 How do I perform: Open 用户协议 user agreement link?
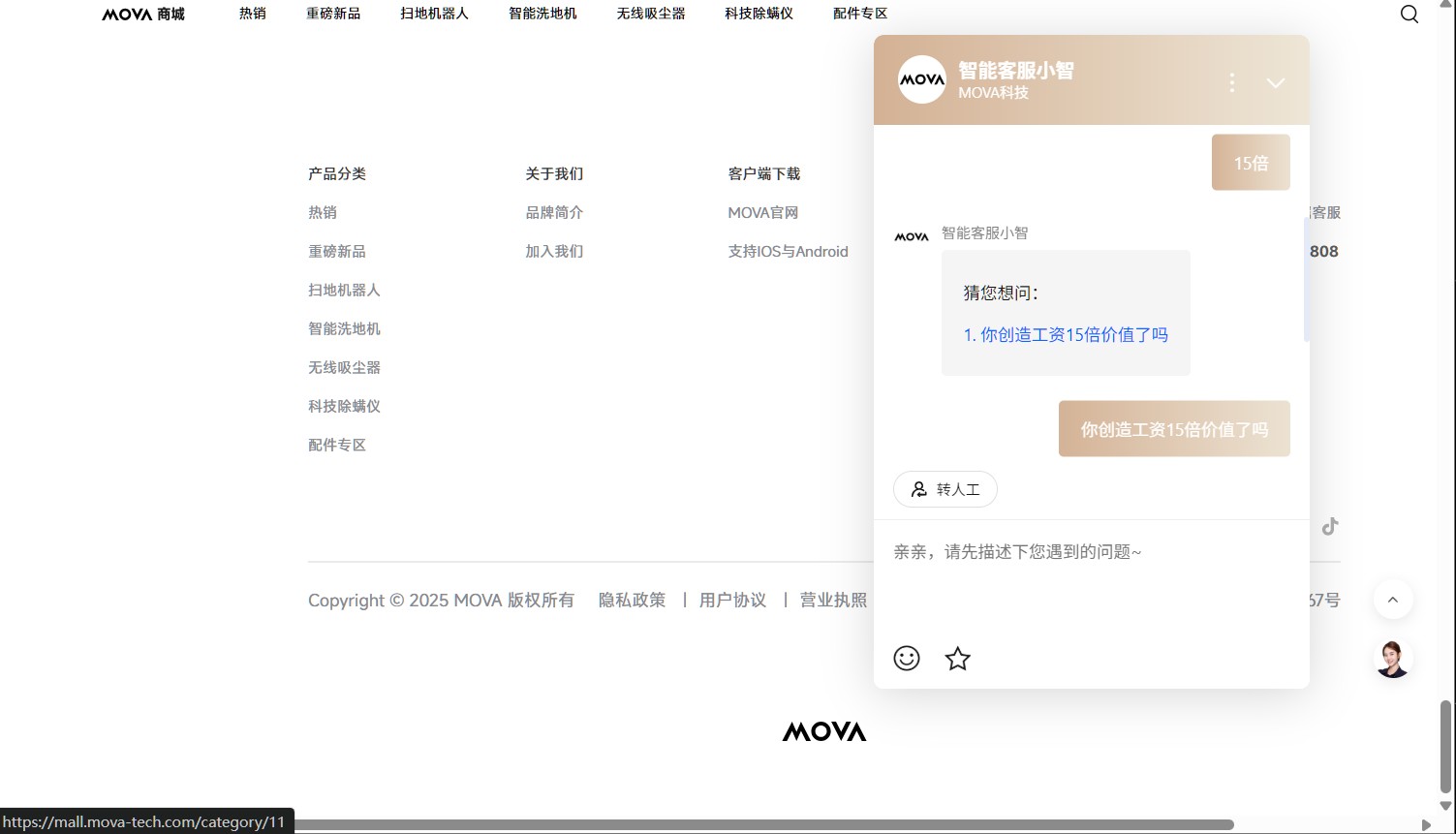[x=733, y=601]
